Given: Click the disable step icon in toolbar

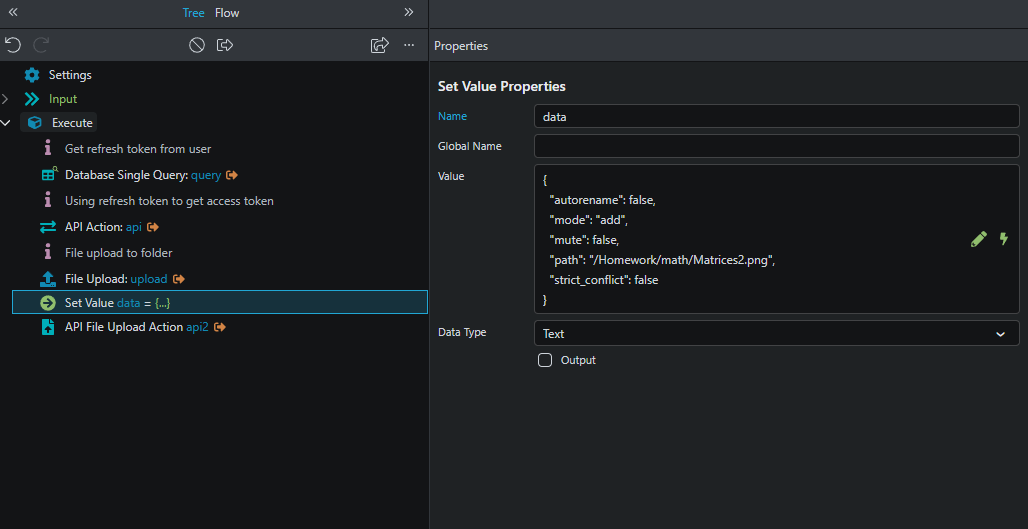Looking at the screenshot, I should pos(197,45).
